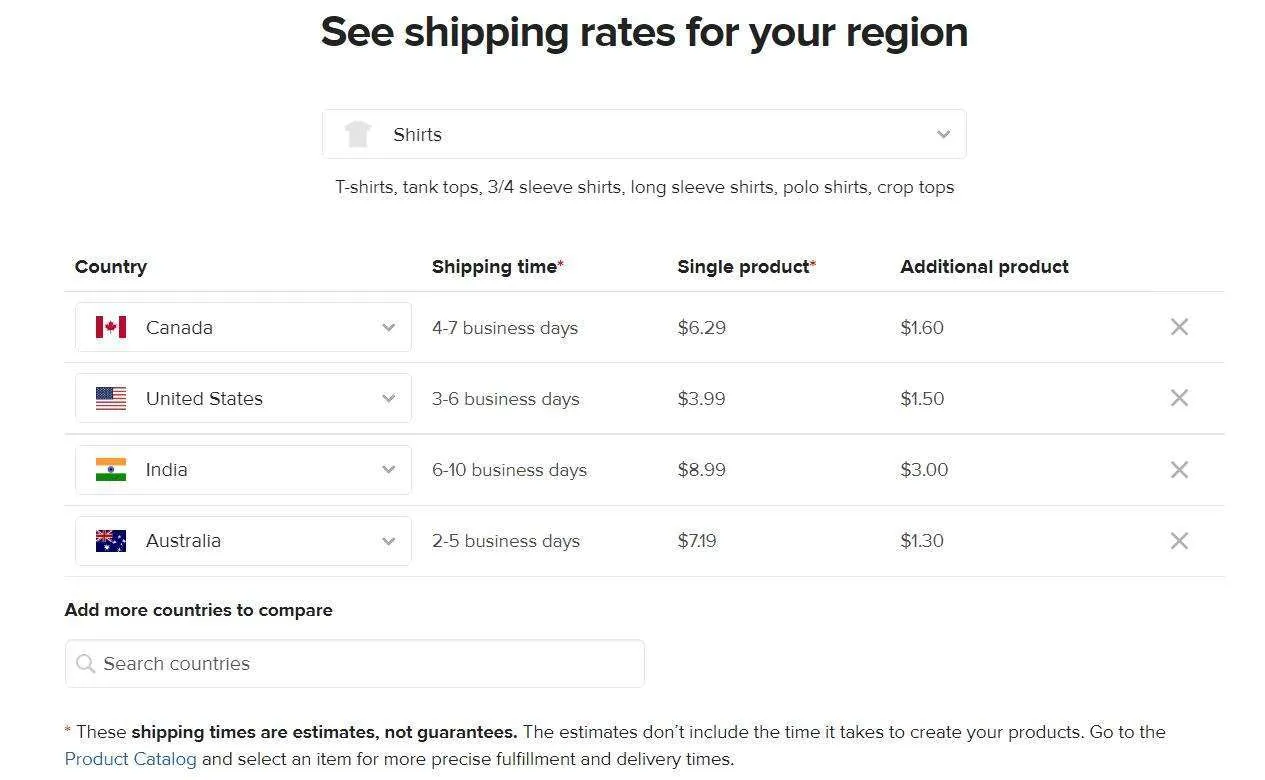Click the shirt icon in product selector
The width and height of the screenshot is (1265, 780).
pos(357,134)
